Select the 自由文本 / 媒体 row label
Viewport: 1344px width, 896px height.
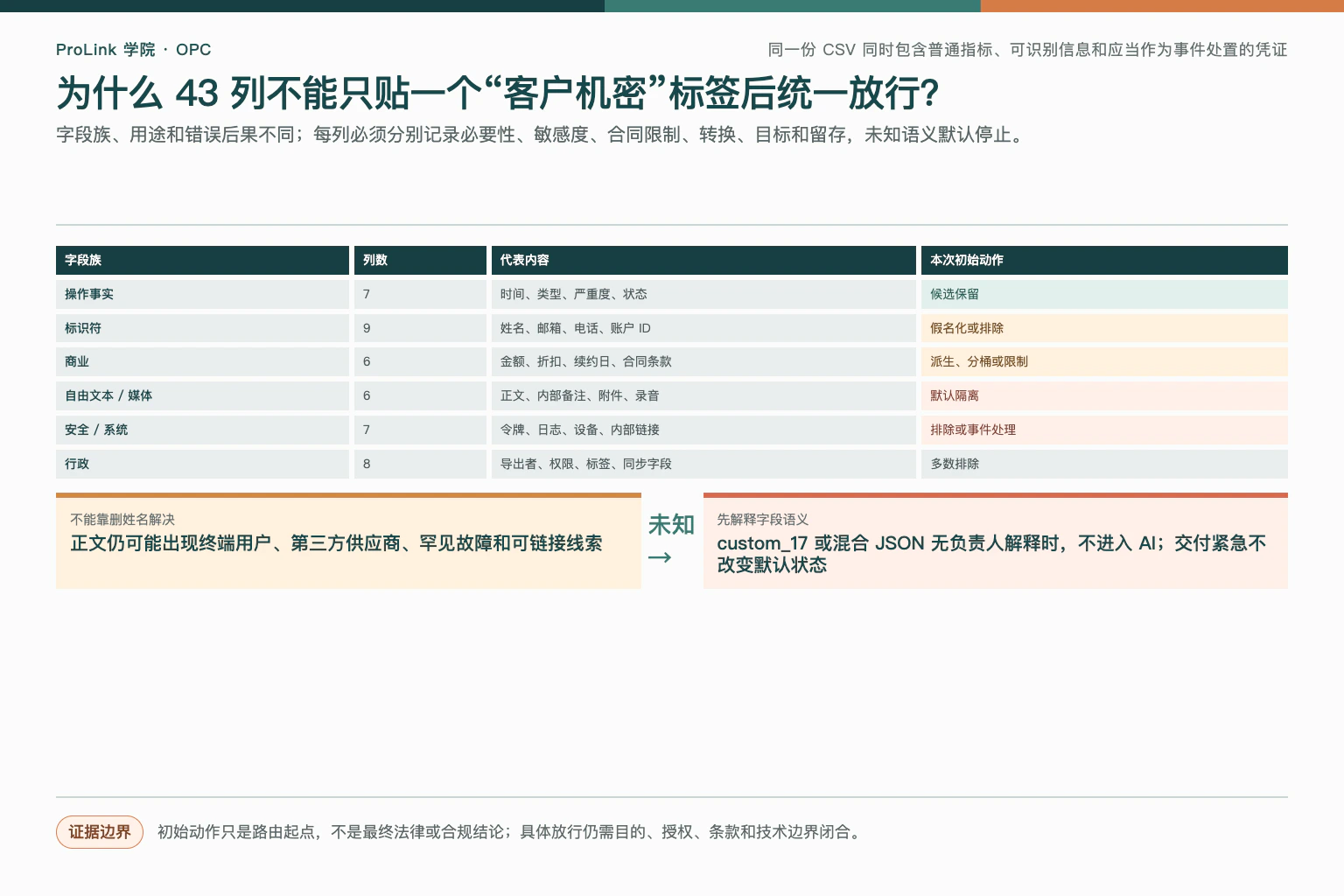202,395
